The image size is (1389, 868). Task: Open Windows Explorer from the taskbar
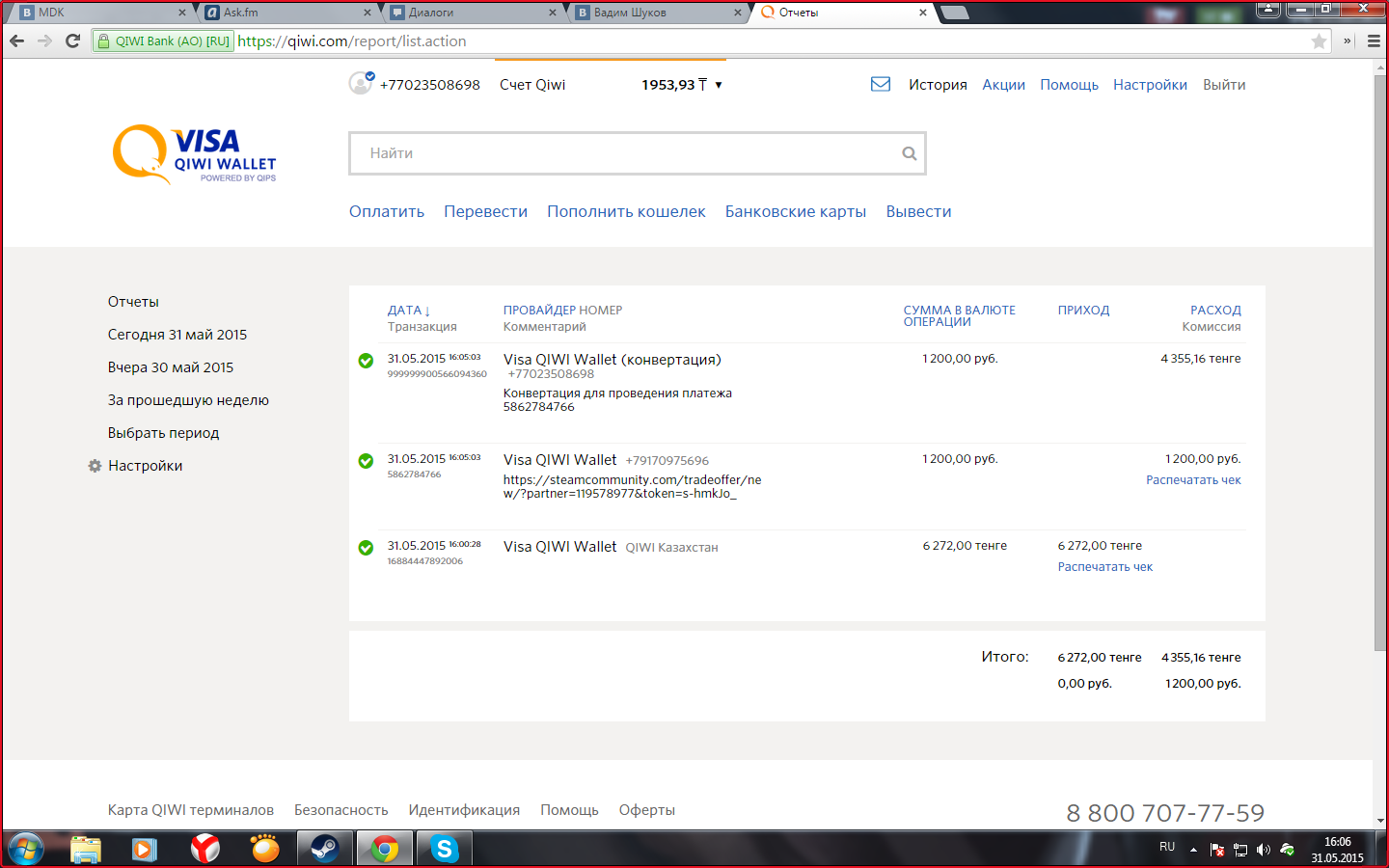click(x=86, y=850)
